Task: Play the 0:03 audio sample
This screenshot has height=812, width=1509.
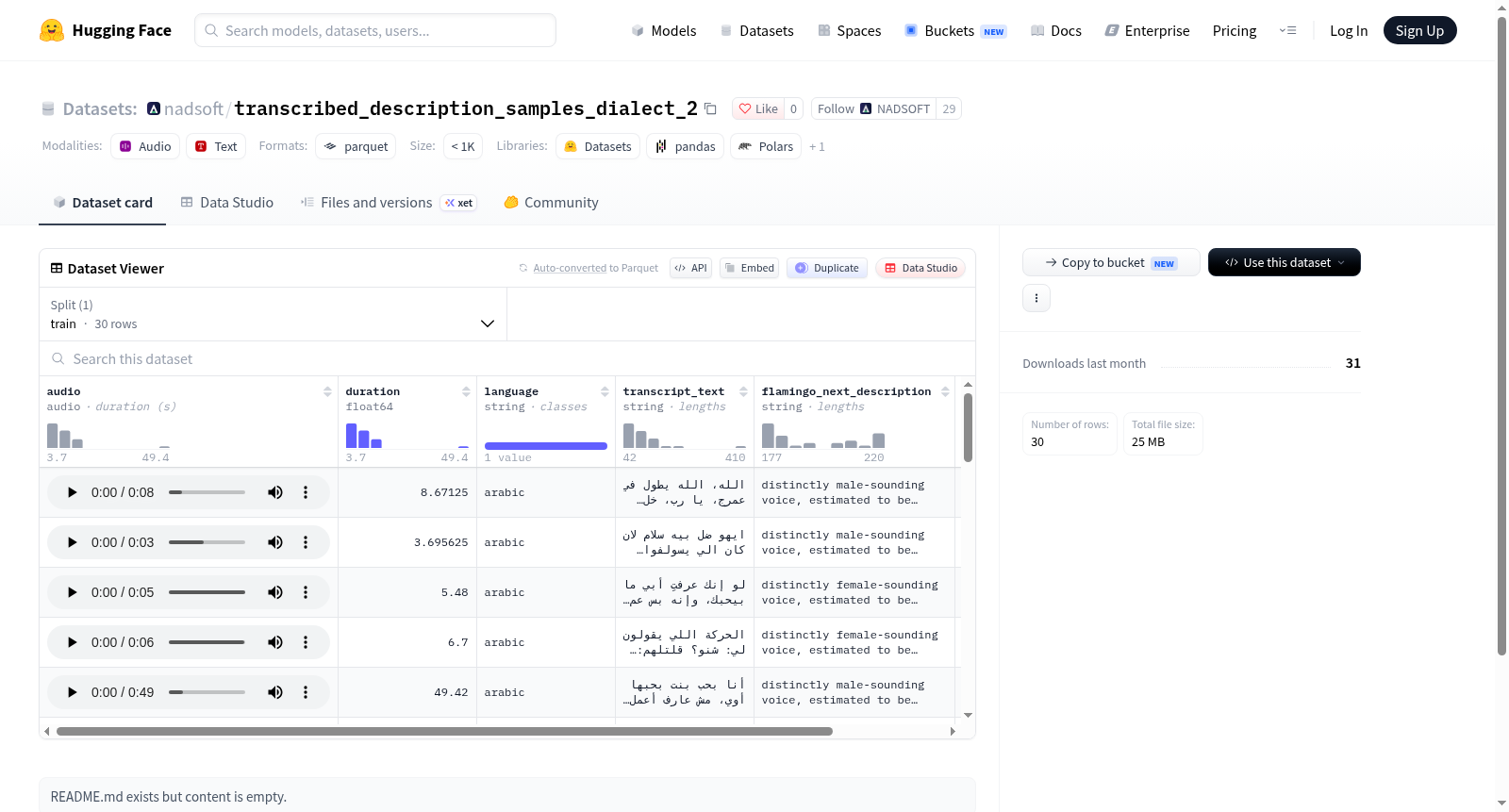Action: (x=73, y=542)
